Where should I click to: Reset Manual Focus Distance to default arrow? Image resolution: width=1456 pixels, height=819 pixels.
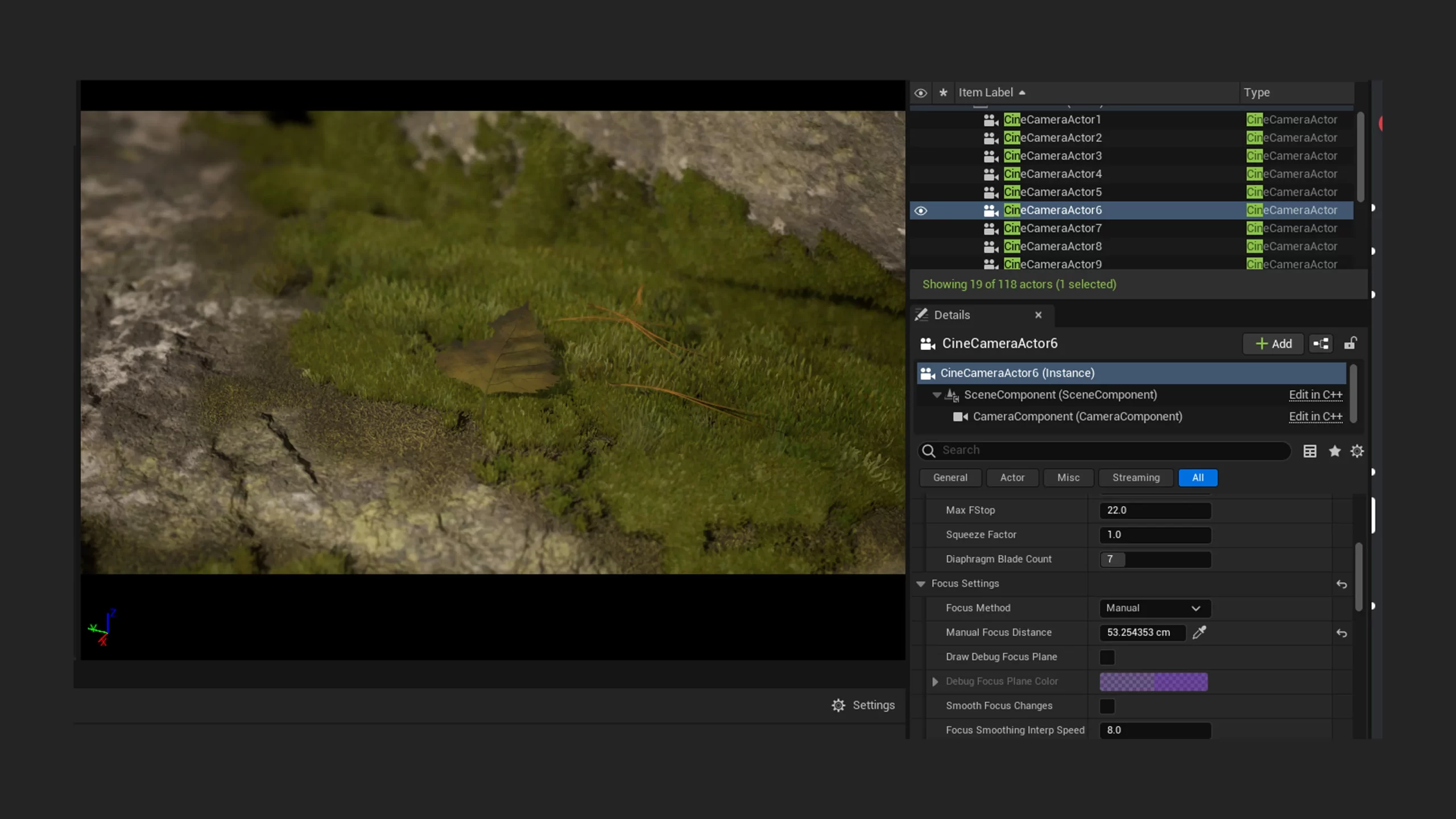[1342, 633]
